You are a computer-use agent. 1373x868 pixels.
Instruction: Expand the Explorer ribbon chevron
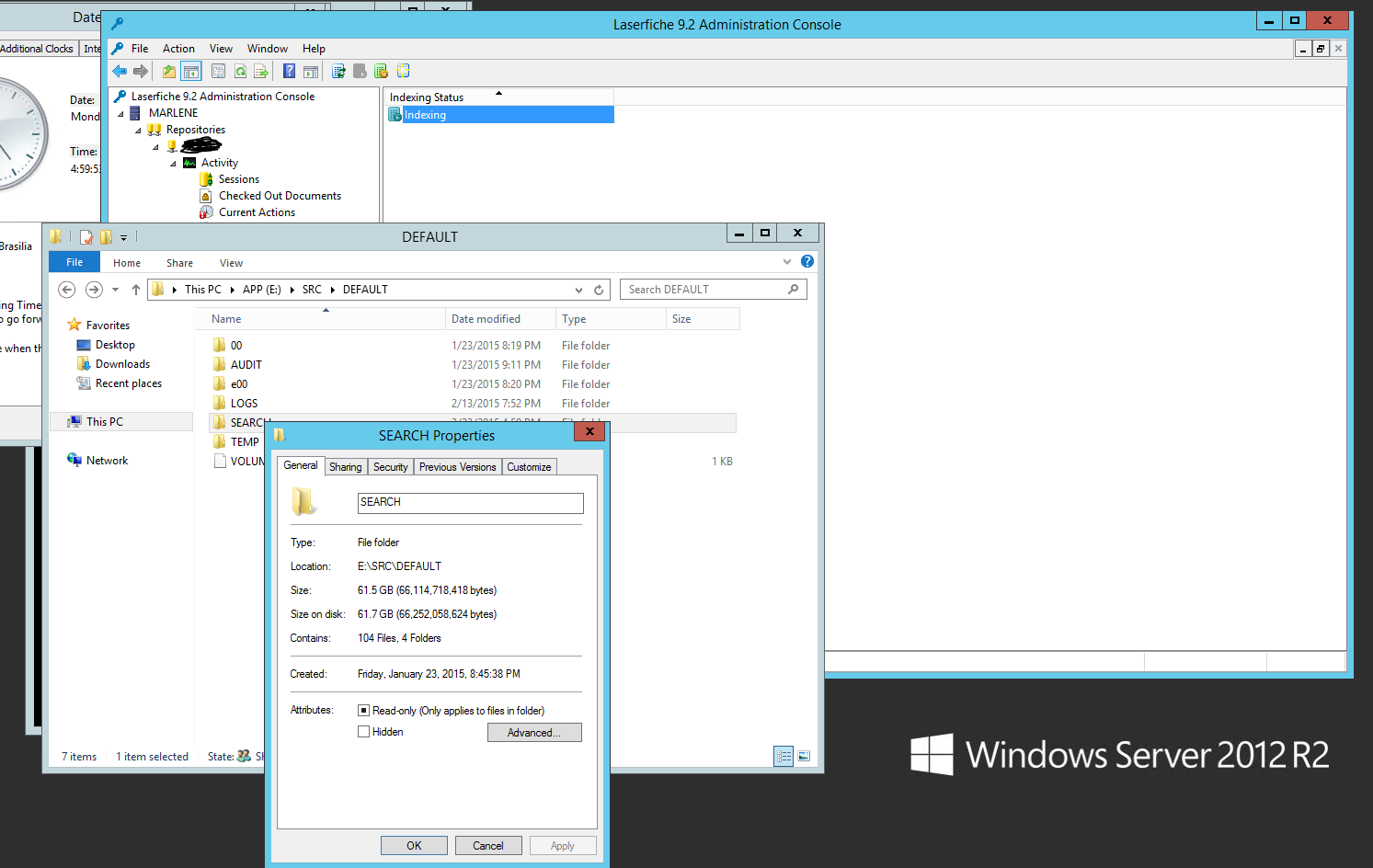[787, 262]
